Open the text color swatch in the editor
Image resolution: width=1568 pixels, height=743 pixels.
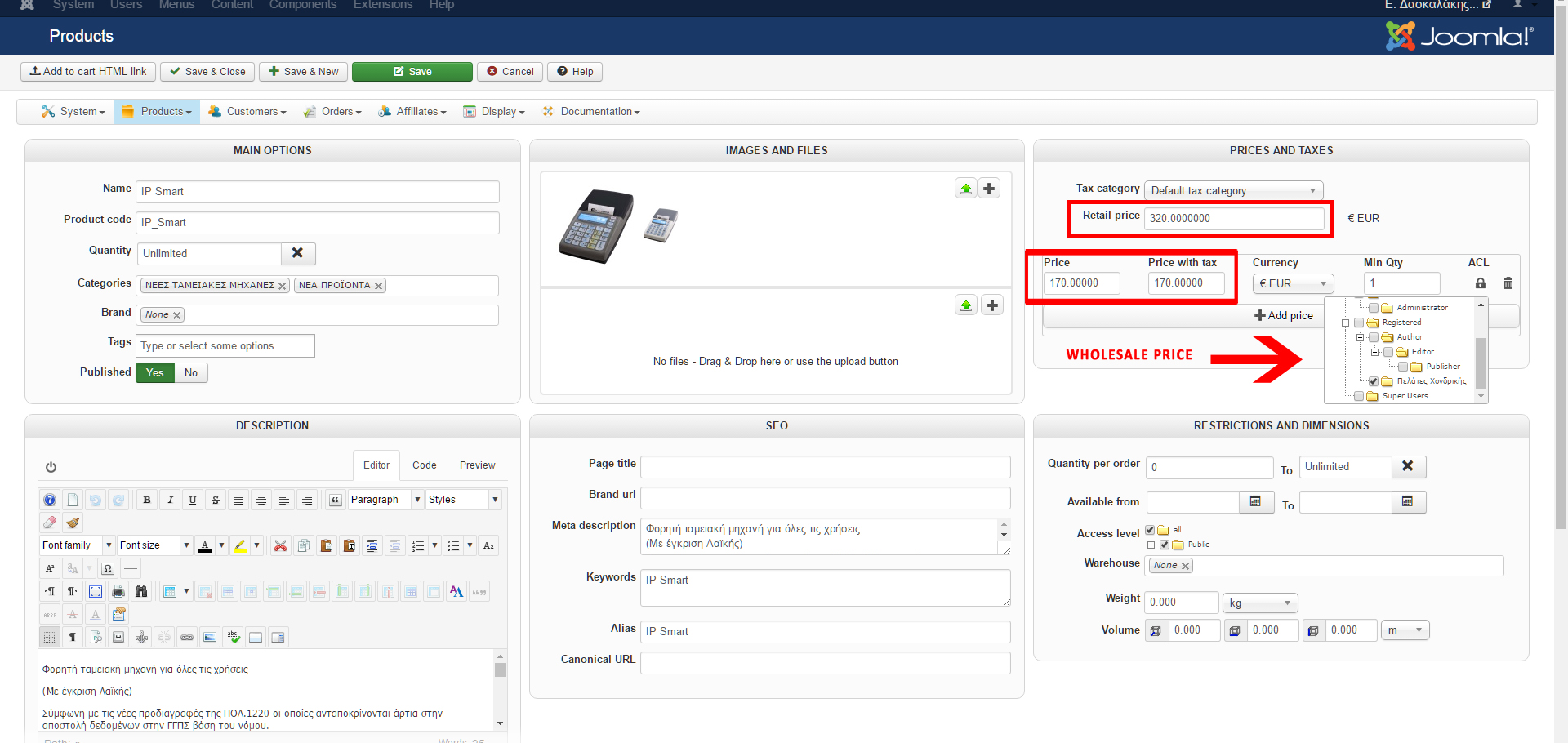(x=205, y=545)
